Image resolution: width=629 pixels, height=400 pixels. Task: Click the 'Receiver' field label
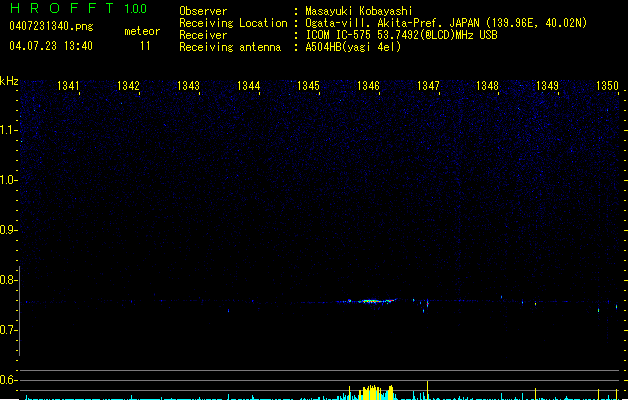[x=203, y=35]
